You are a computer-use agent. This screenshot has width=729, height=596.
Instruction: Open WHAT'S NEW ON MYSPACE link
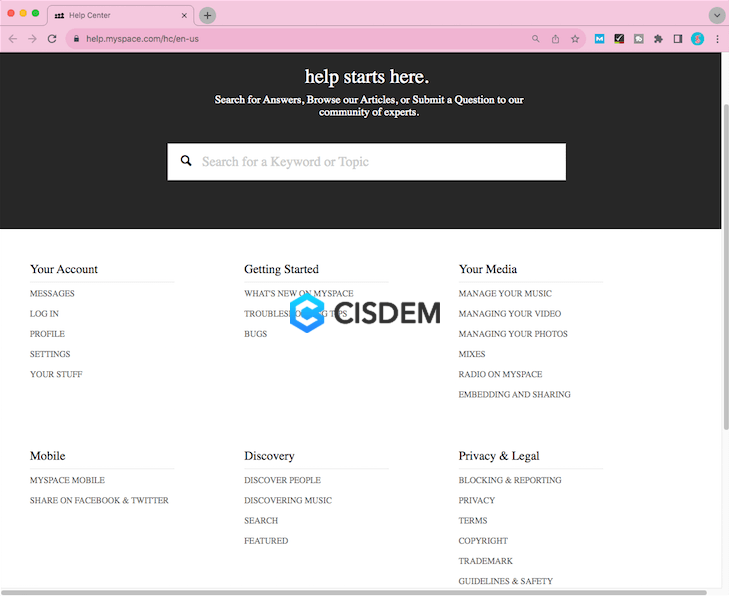(298, 293)
